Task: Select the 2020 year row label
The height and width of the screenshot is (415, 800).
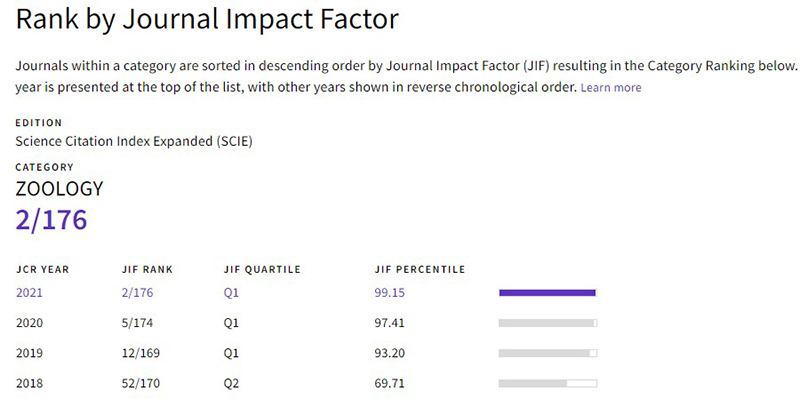Action: [31, 323]
